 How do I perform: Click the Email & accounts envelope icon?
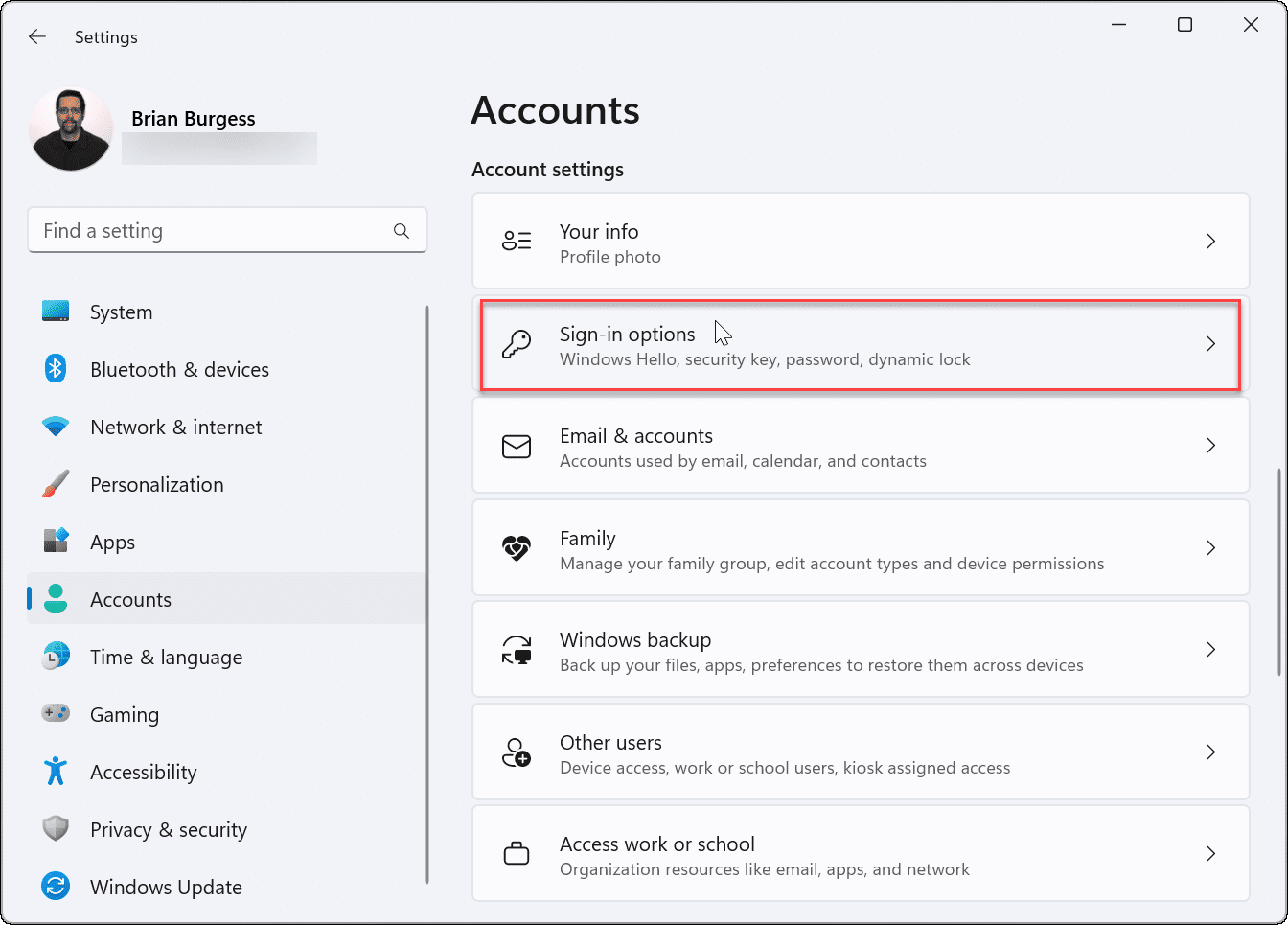tap(517, 446)
